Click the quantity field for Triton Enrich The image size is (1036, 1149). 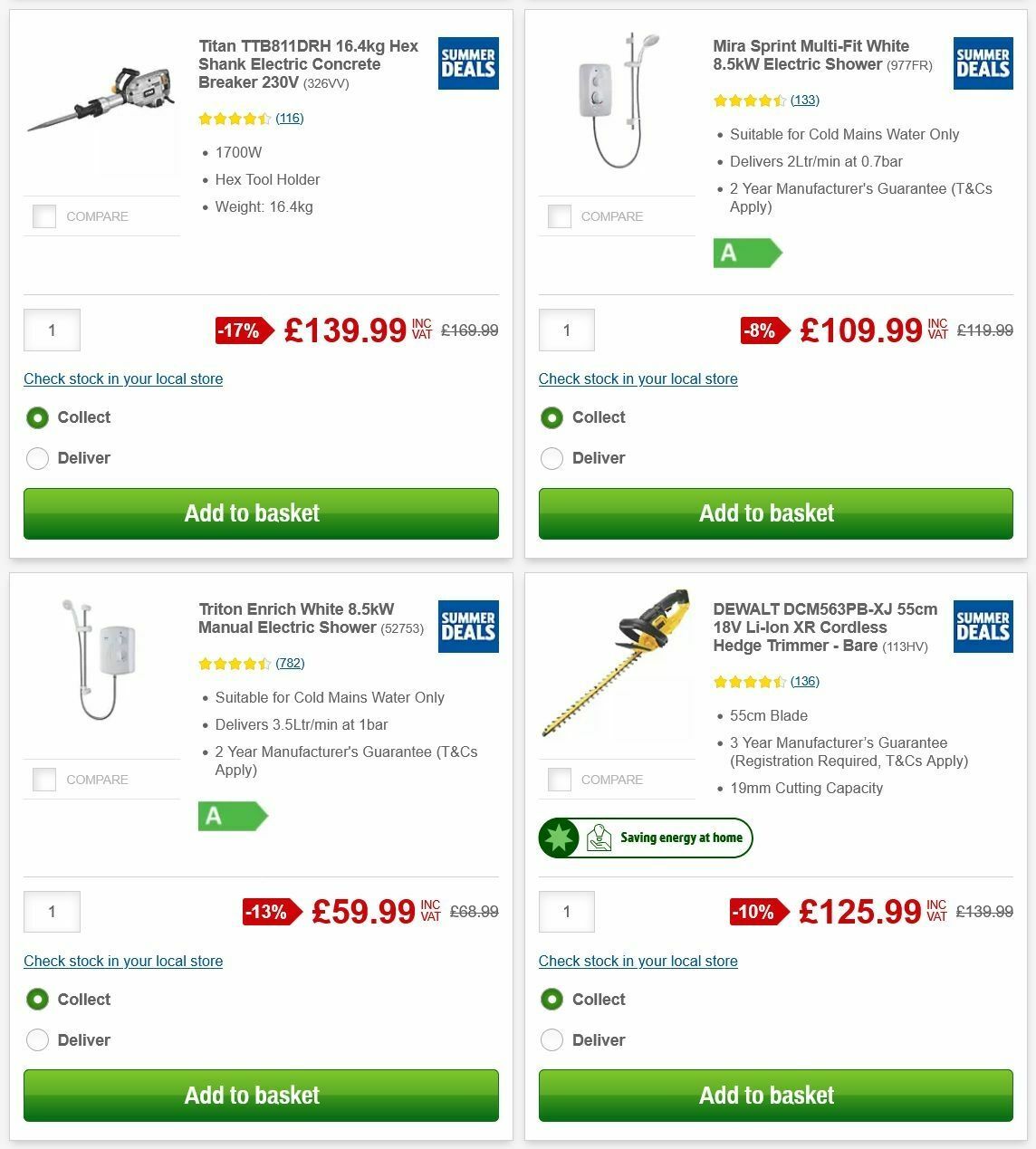click(52, 912)
